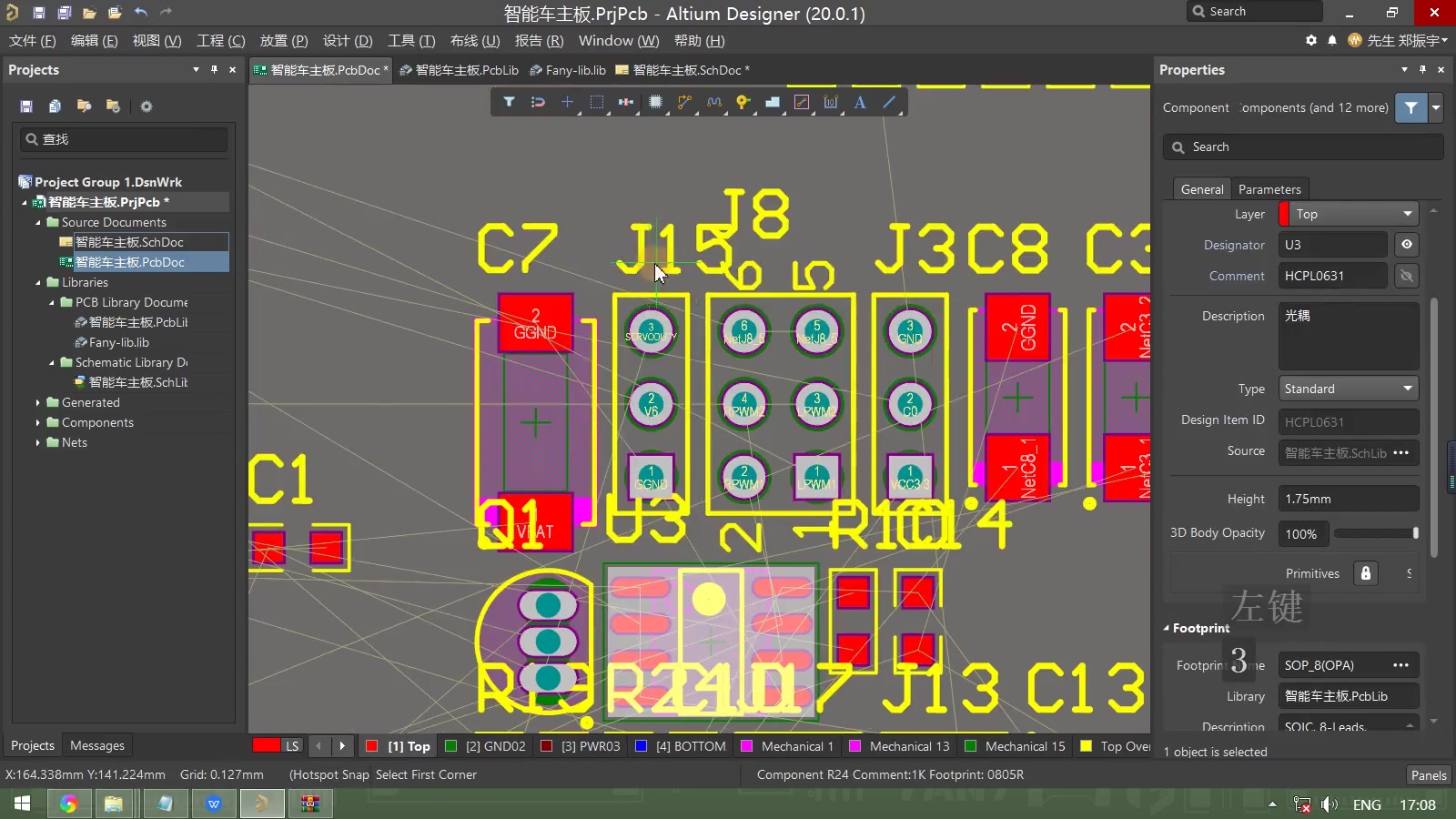
Task: Click the Panels button
Action: pyautogui.click(x=1428, y=775)
